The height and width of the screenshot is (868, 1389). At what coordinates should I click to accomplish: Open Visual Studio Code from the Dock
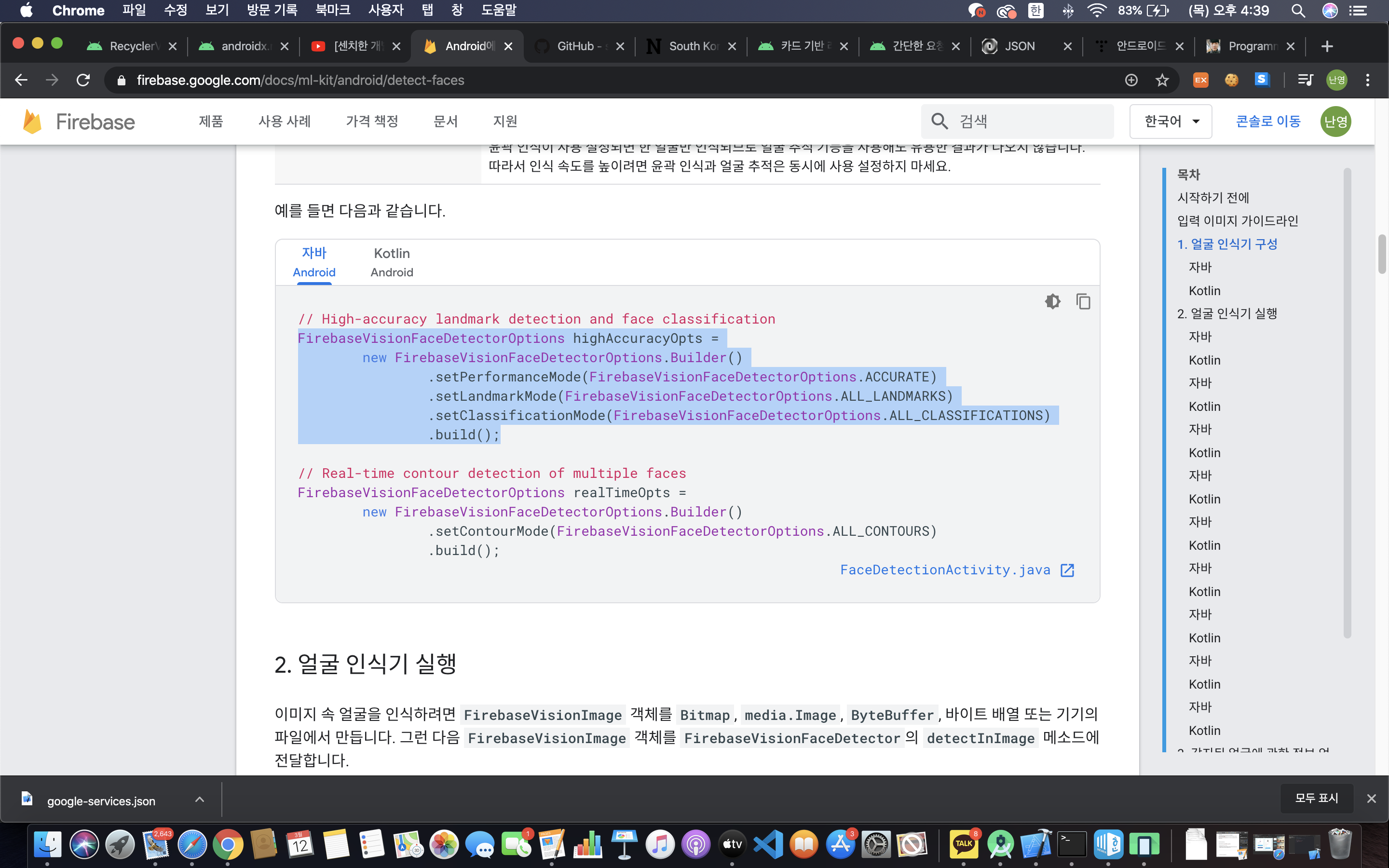coord(768,844)
